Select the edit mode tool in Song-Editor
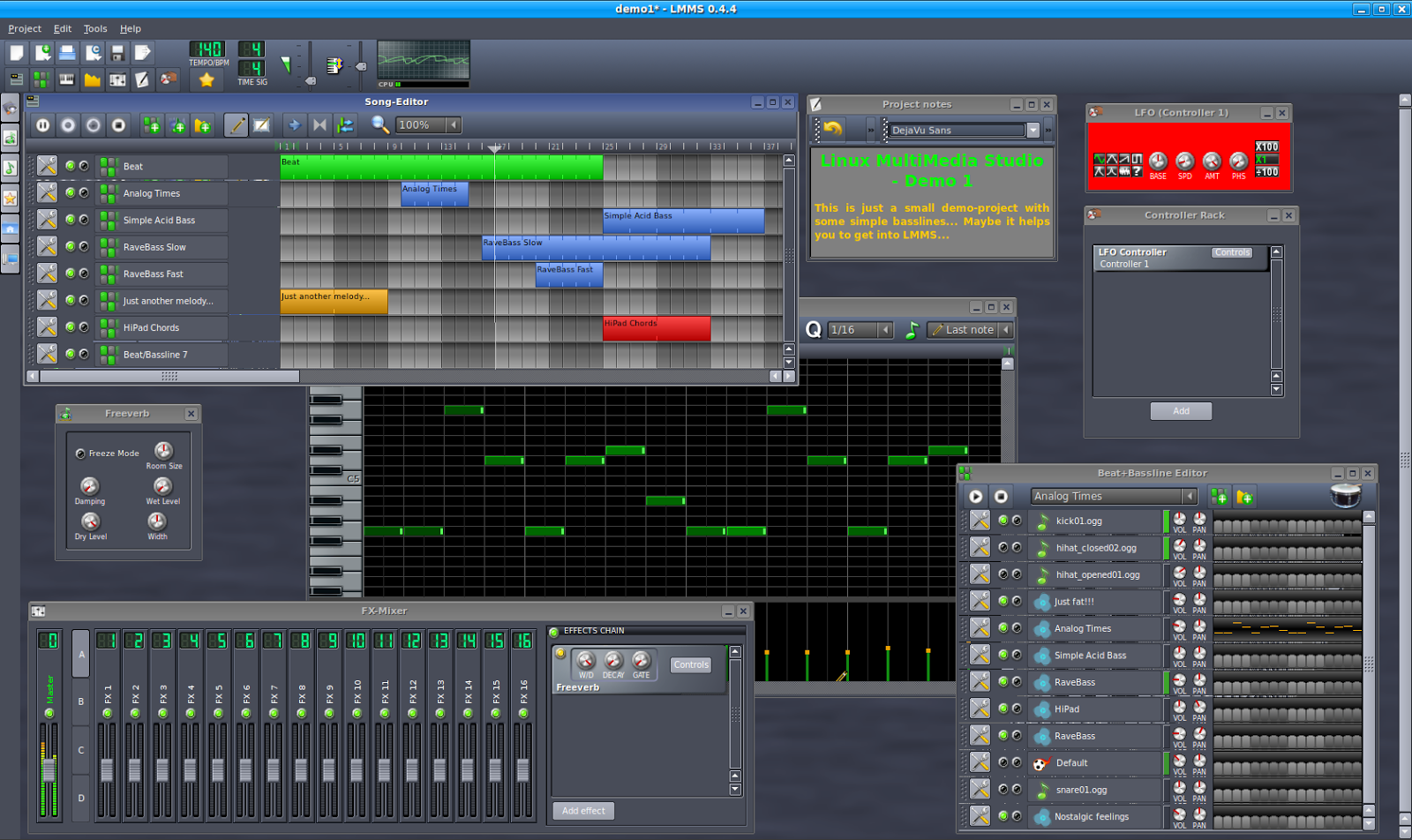 pos(262,124)
